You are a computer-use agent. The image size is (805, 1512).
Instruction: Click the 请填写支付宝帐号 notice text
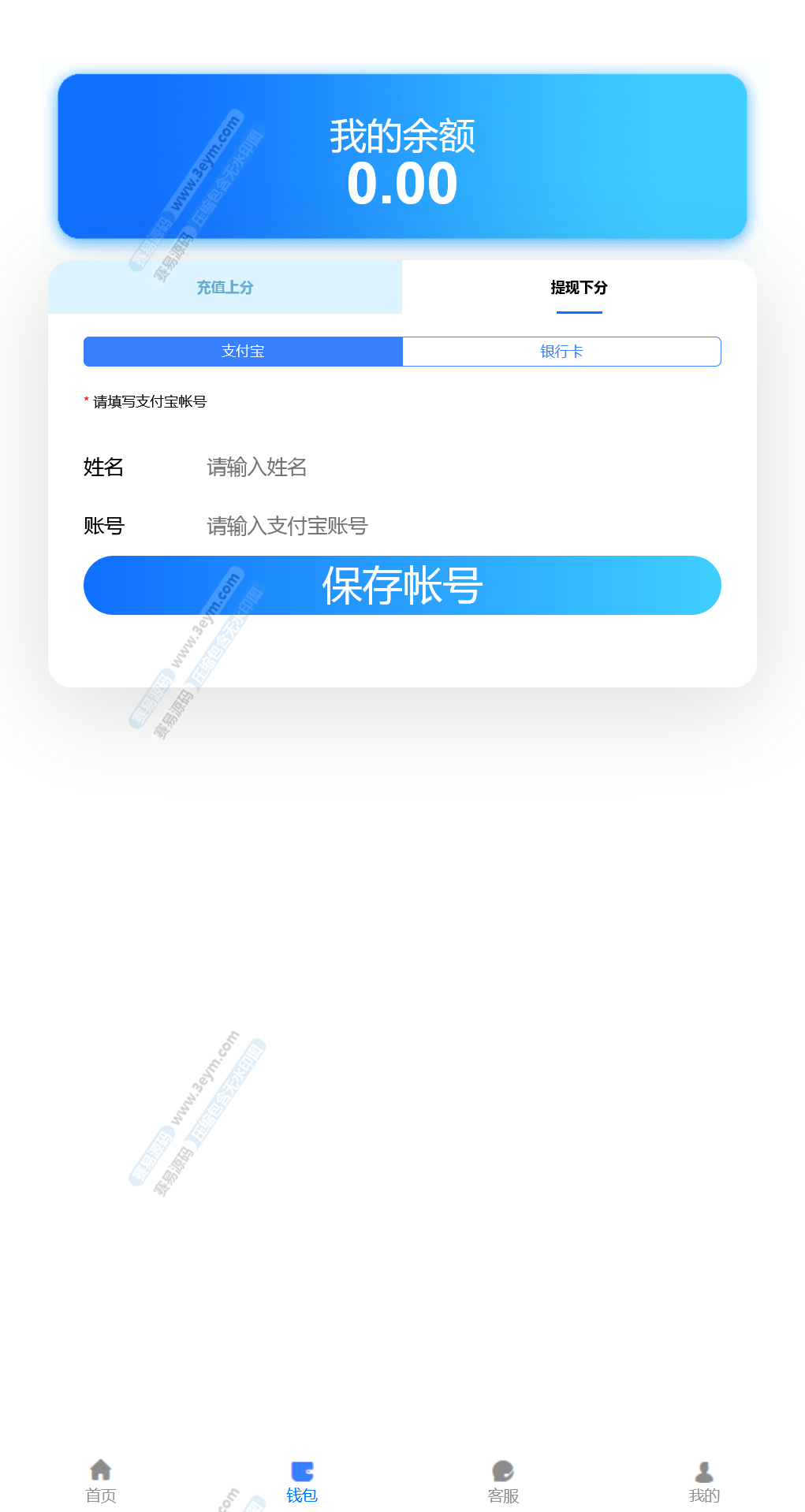150,402
